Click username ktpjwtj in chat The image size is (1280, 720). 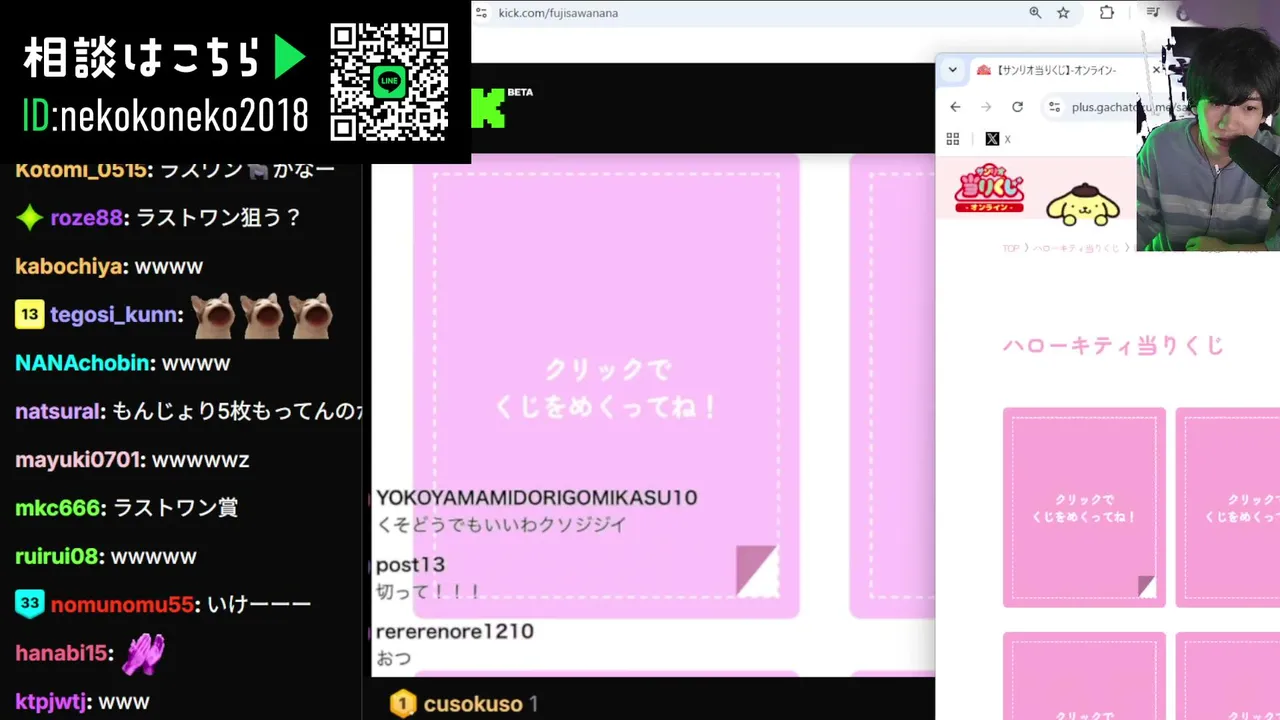coord(49,702)
